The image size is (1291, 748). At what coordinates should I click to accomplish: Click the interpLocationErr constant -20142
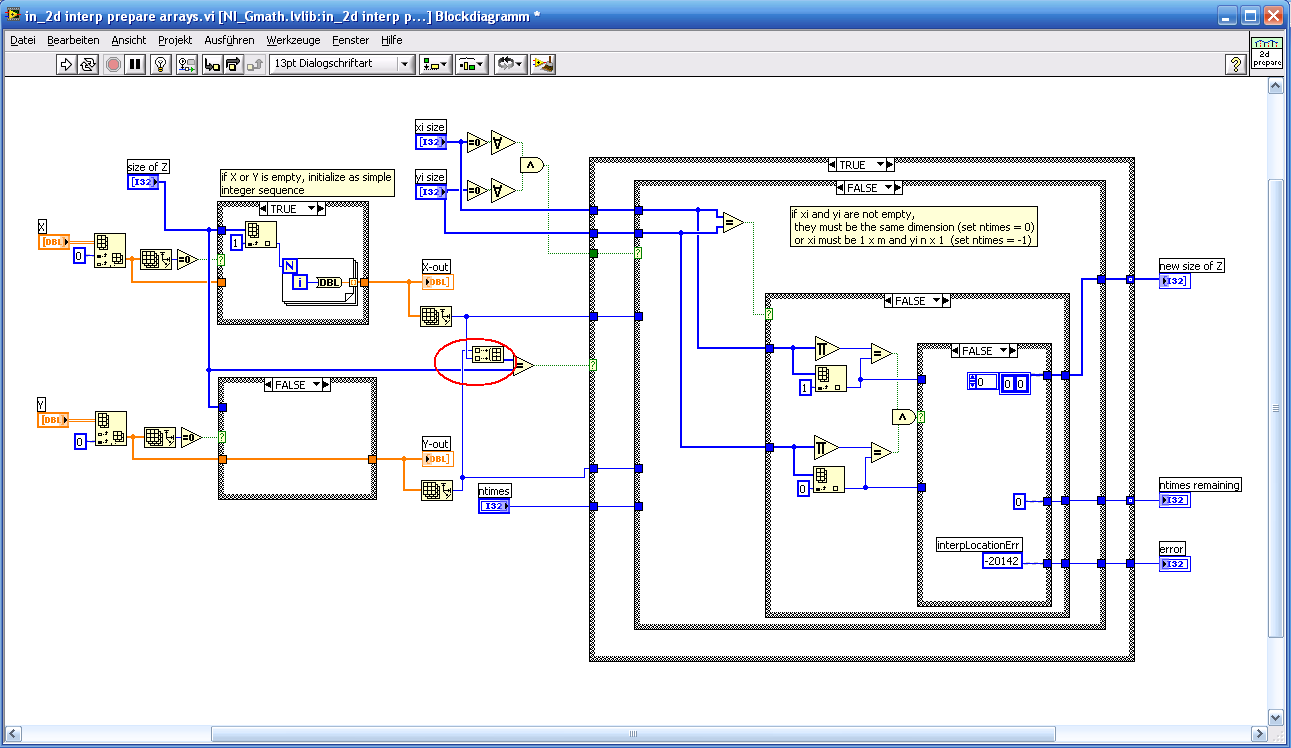pos(1002,562)
